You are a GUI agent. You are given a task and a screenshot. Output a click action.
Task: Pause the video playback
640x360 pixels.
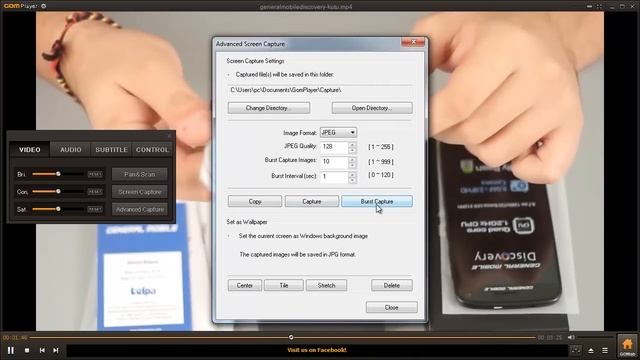coord(11,350)
